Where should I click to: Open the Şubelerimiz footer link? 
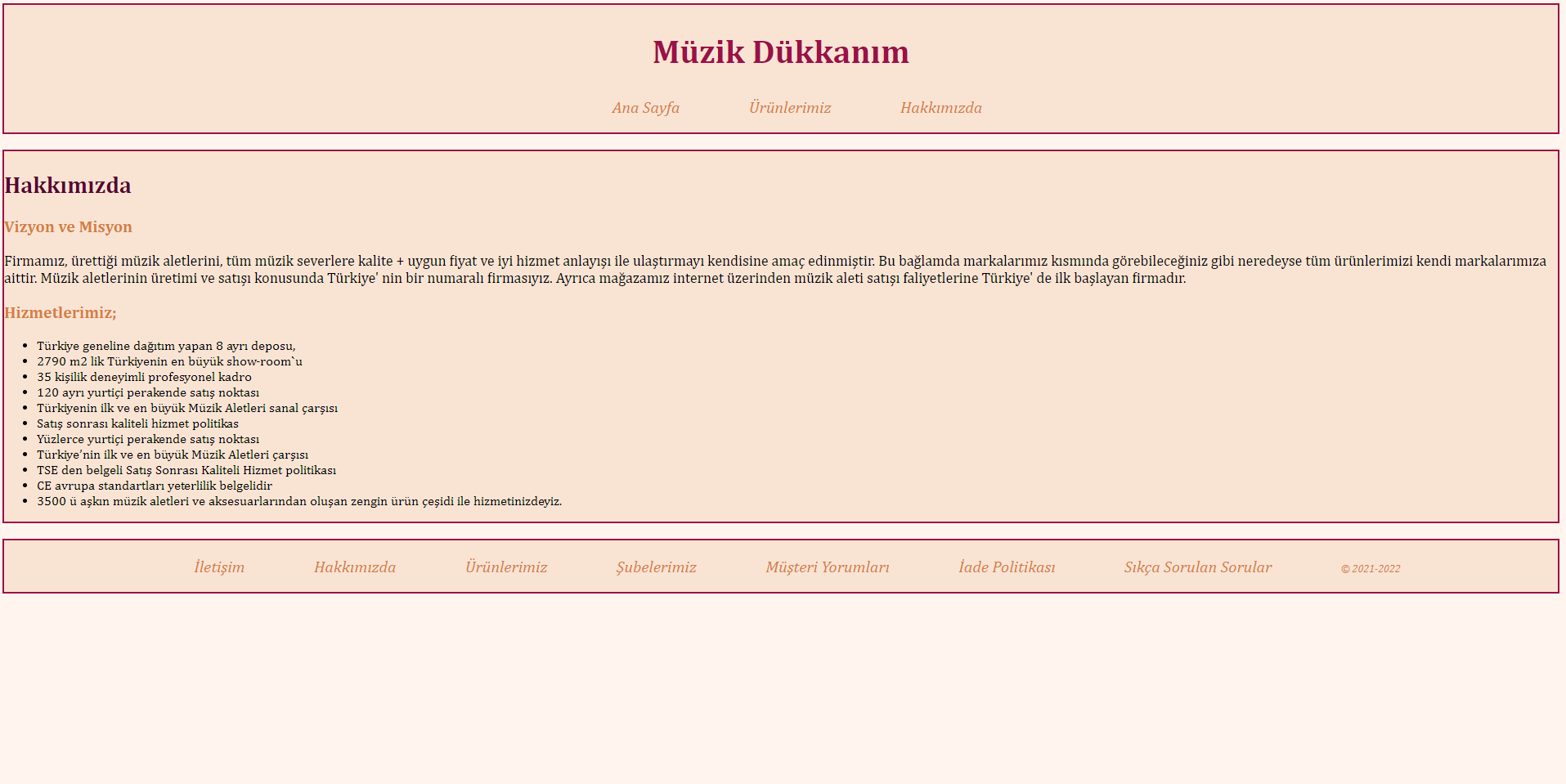[x=656, y=567]
